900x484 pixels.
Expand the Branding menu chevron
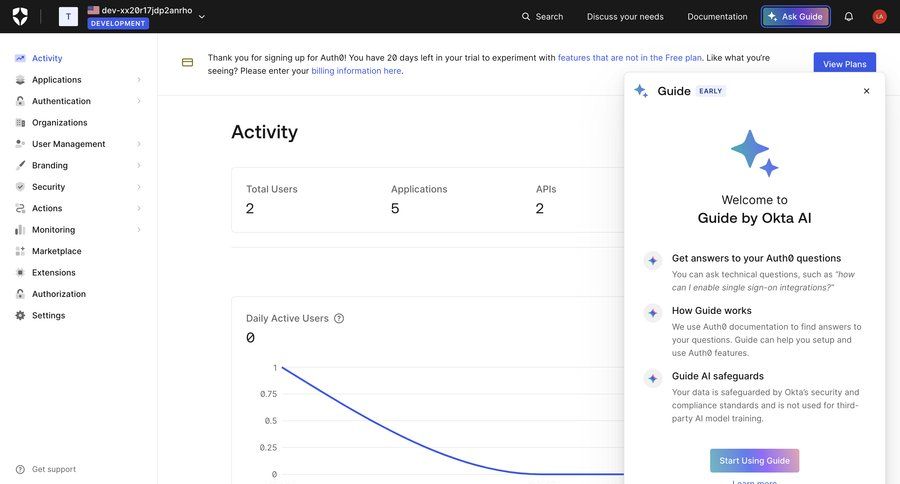click(x=139, y=165)
